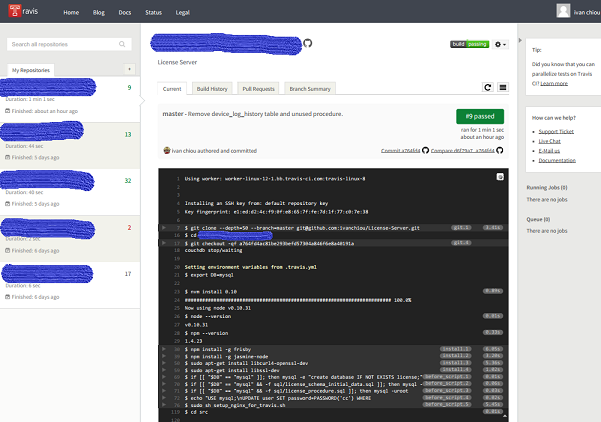
Task: Open the settings gear dropdown
Action: [x=500, y=44]
